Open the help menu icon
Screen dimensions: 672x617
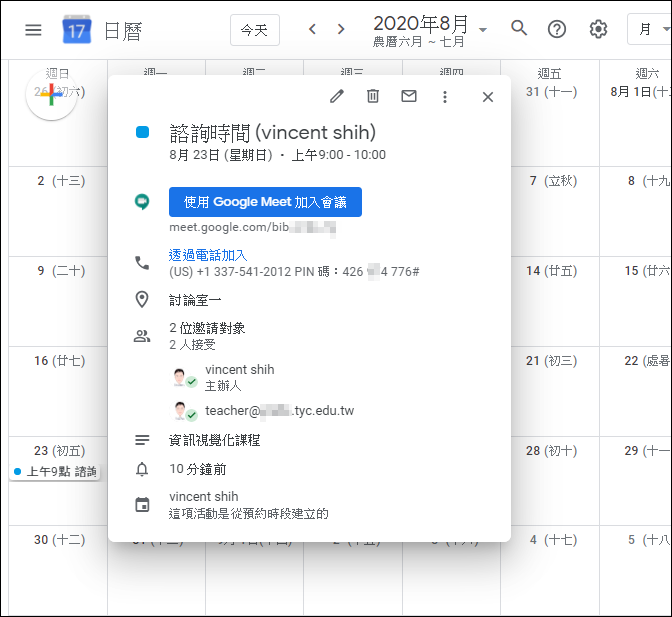coord(557,29)
